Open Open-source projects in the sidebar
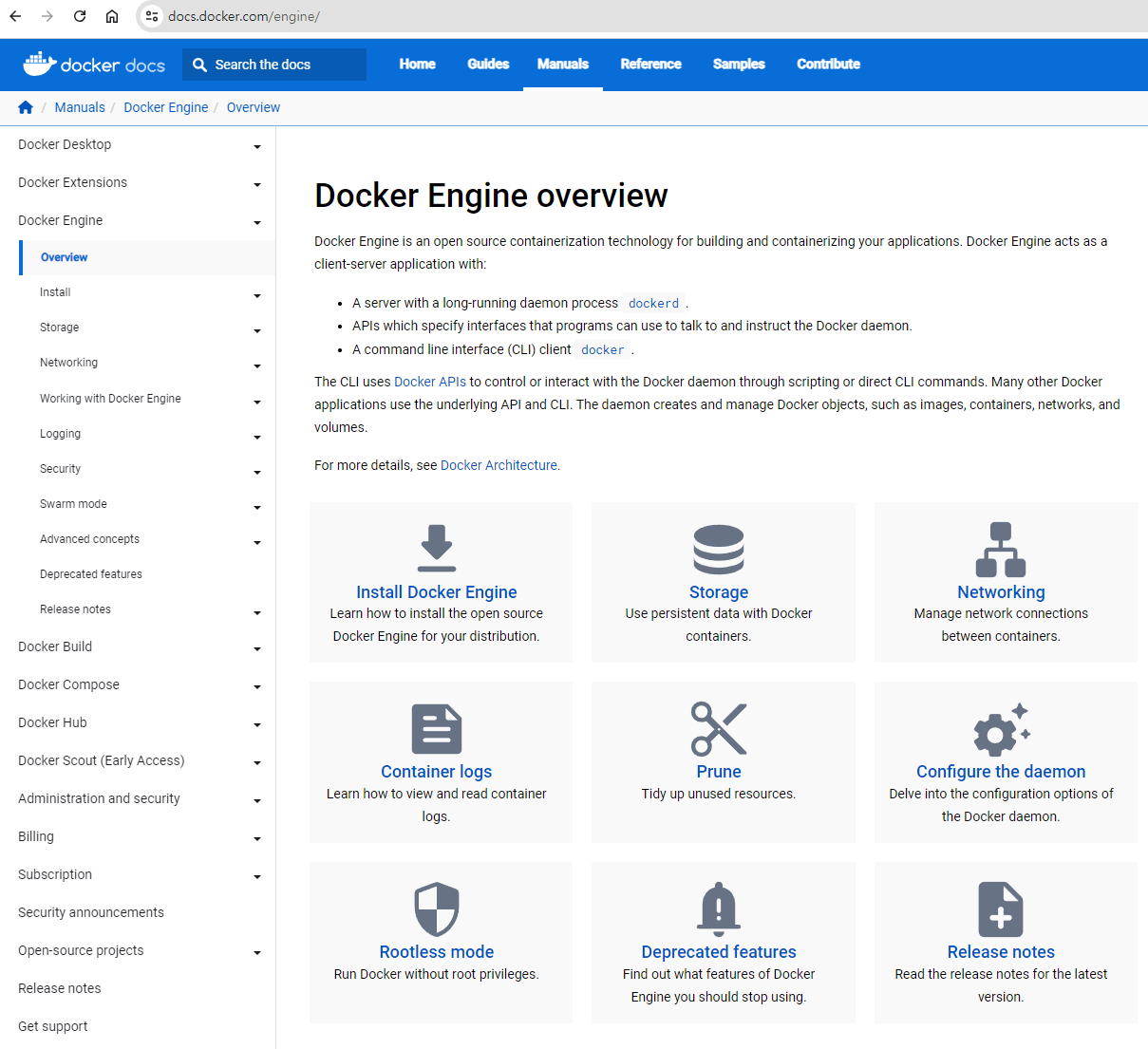 (x=81, y=950)
